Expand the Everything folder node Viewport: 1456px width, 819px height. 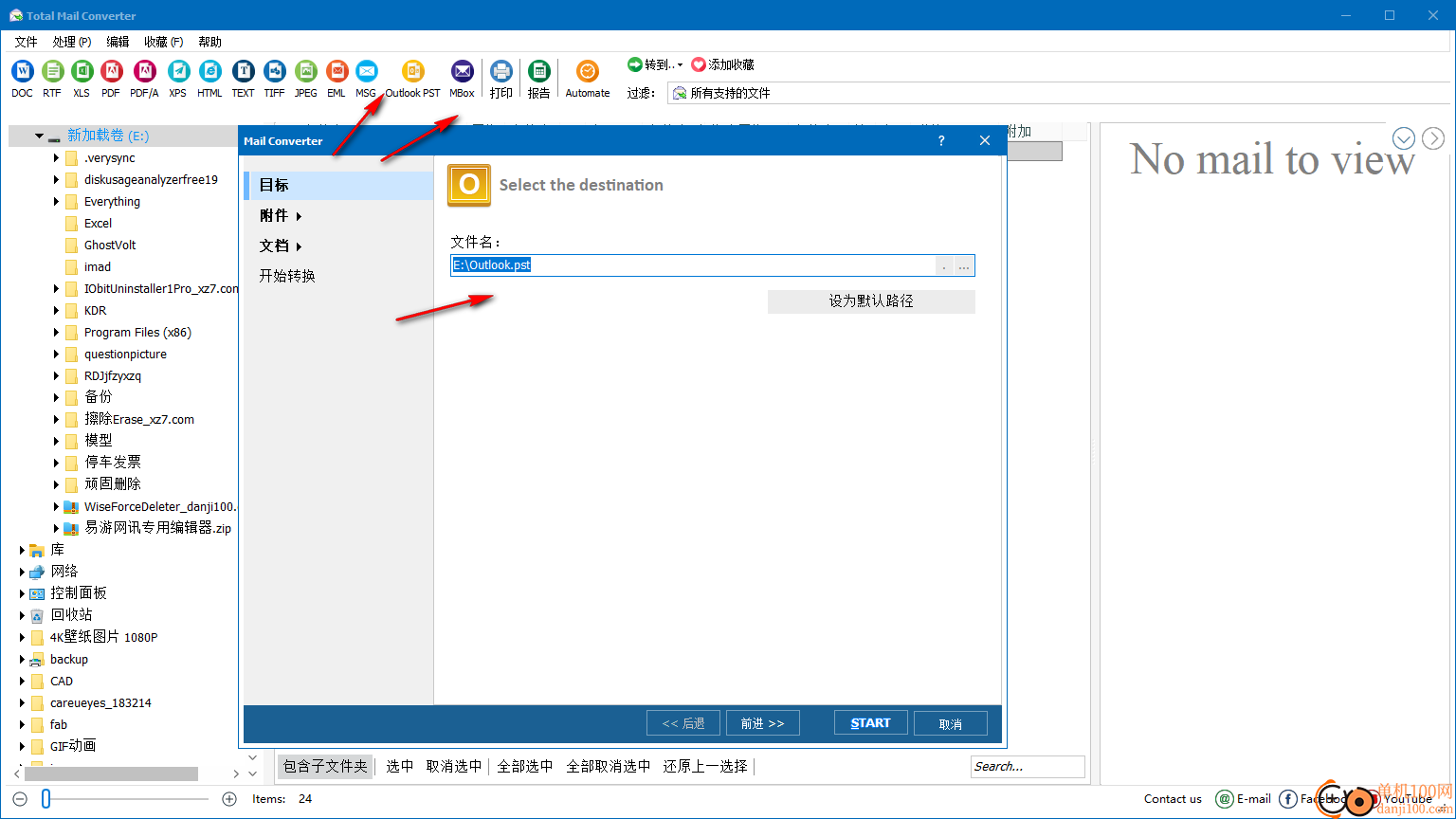tap(57, 202)
